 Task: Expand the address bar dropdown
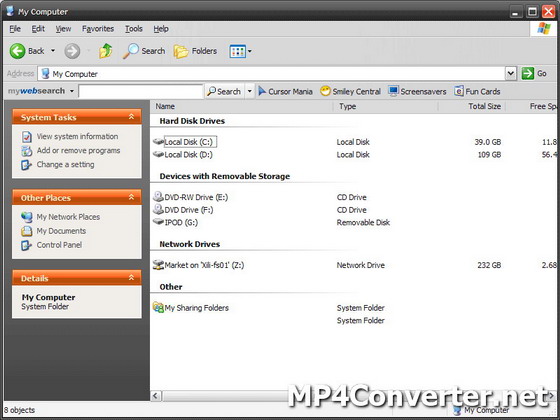(511, 74)
